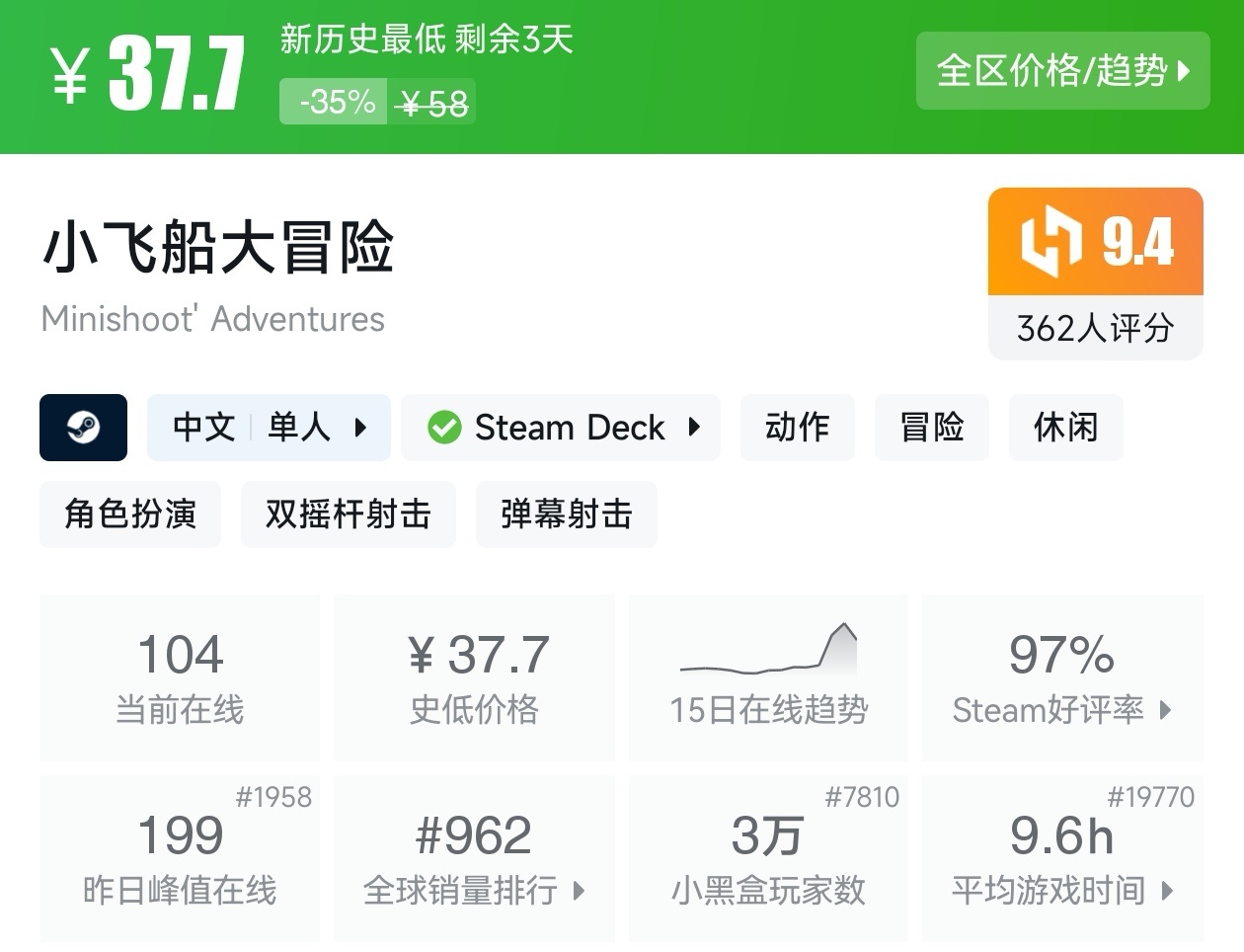The image size is (1244, 952).
Task: Expand 平均游戏时间 details arrow
Action: 1168,891
